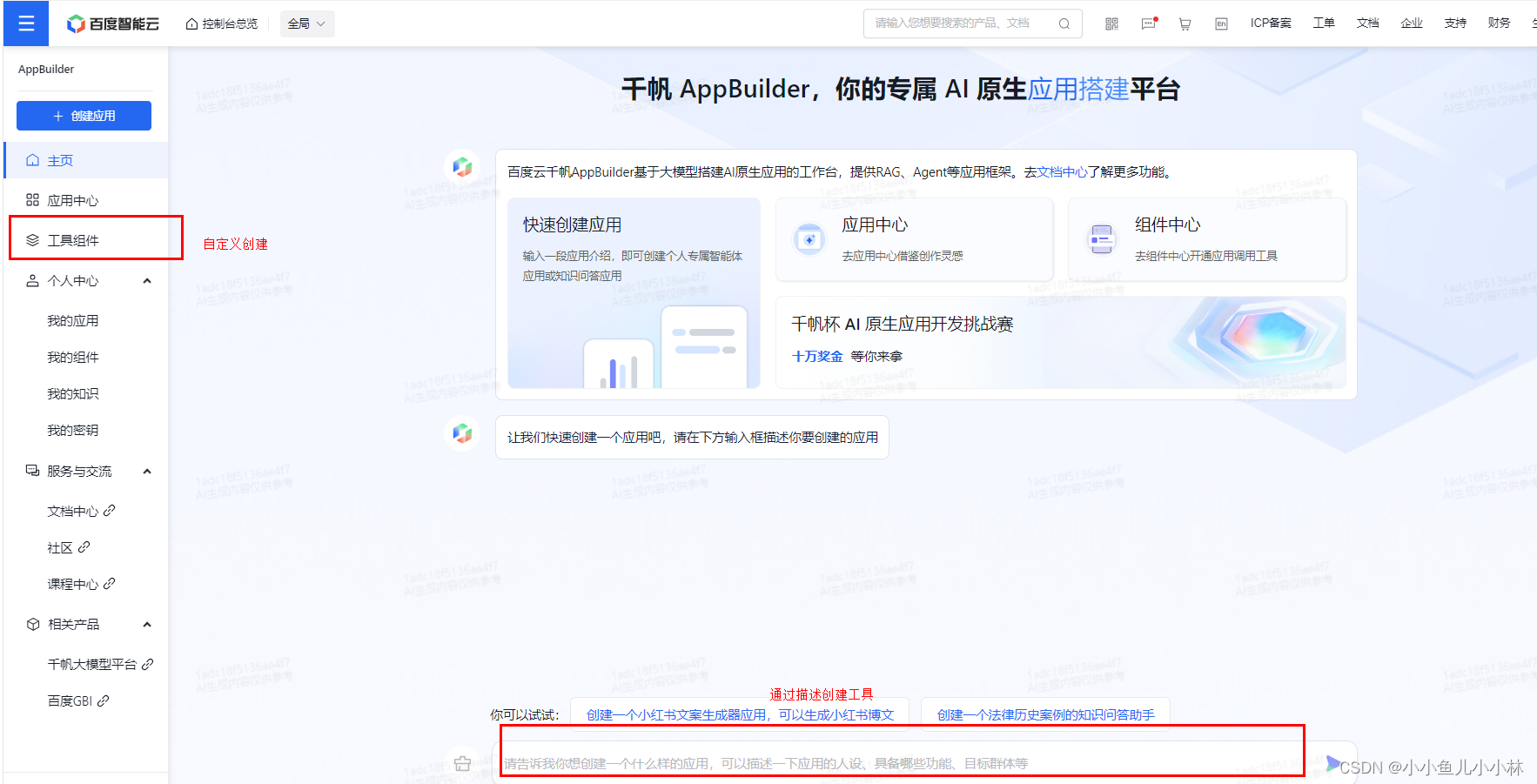Image resolution: width=1537 pixels, height=784 pixels.
Task: Click the 十万奖金 link
Action: pos(817,356)
